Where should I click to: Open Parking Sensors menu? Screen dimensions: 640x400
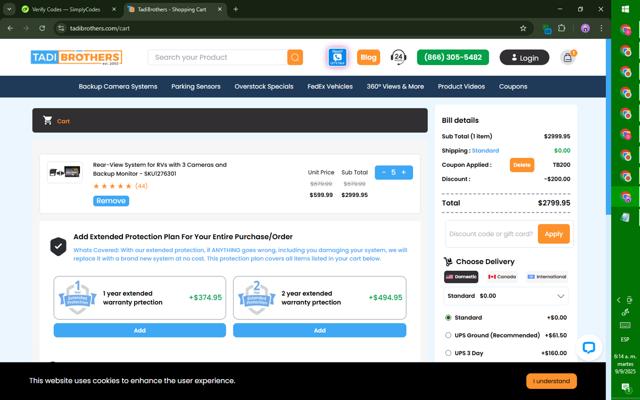pos(196,87)
